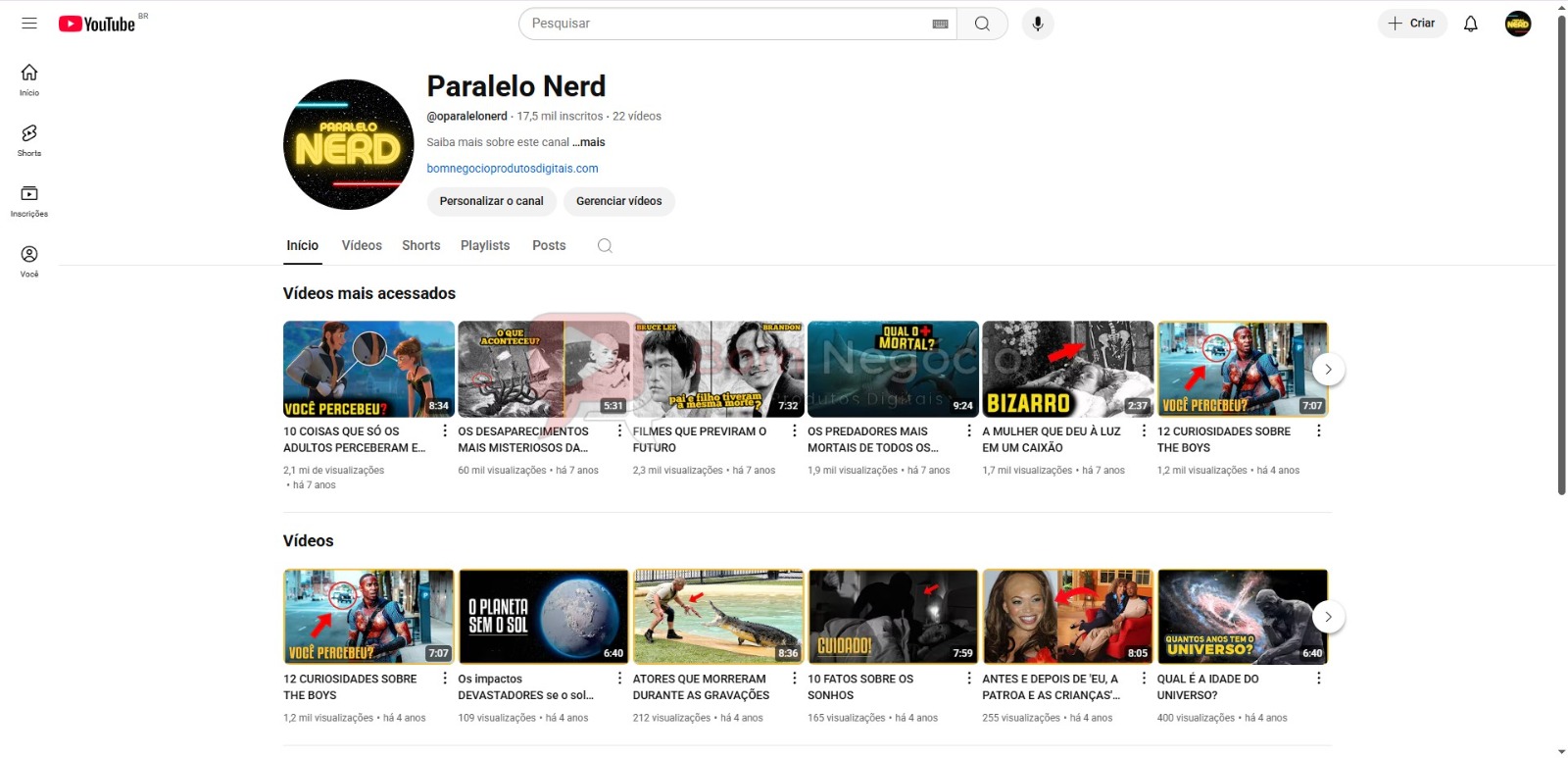Open Shorts in the left sidebar
Screen dimensions: 1568x758
29,140
